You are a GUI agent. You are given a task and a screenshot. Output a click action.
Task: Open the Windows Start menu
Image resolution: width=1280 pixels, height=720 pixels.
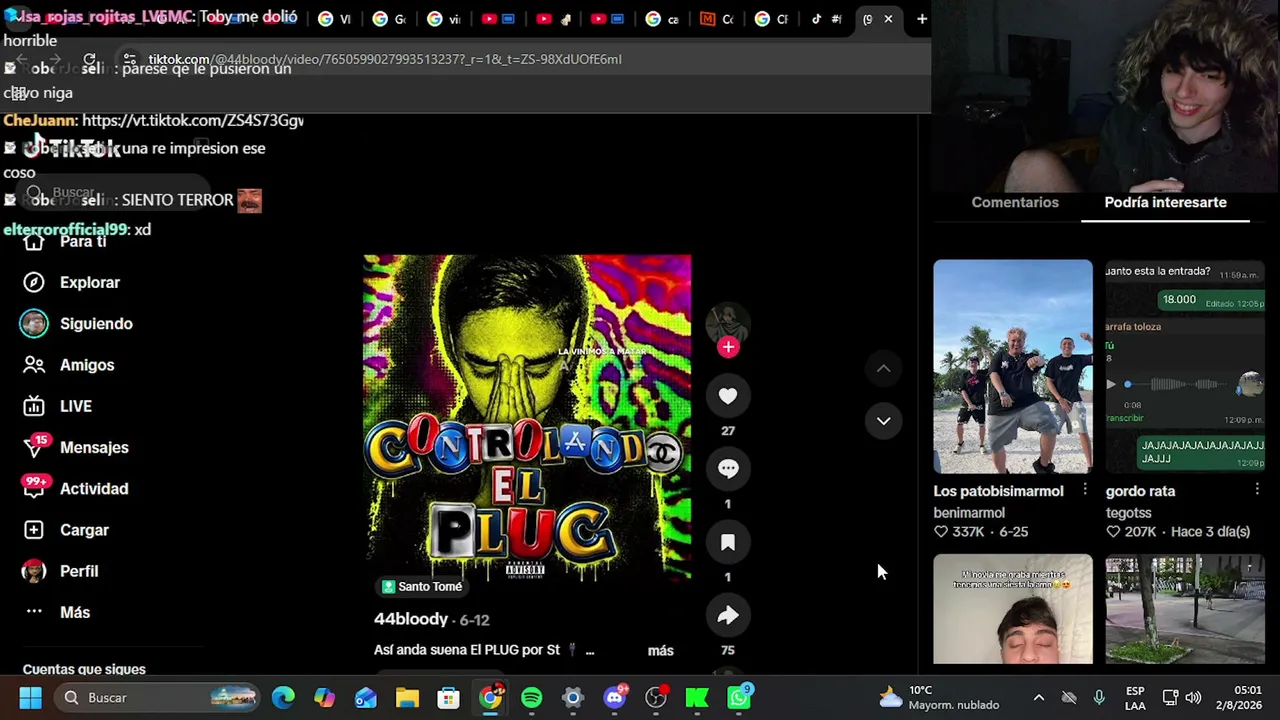coord(30,698)
